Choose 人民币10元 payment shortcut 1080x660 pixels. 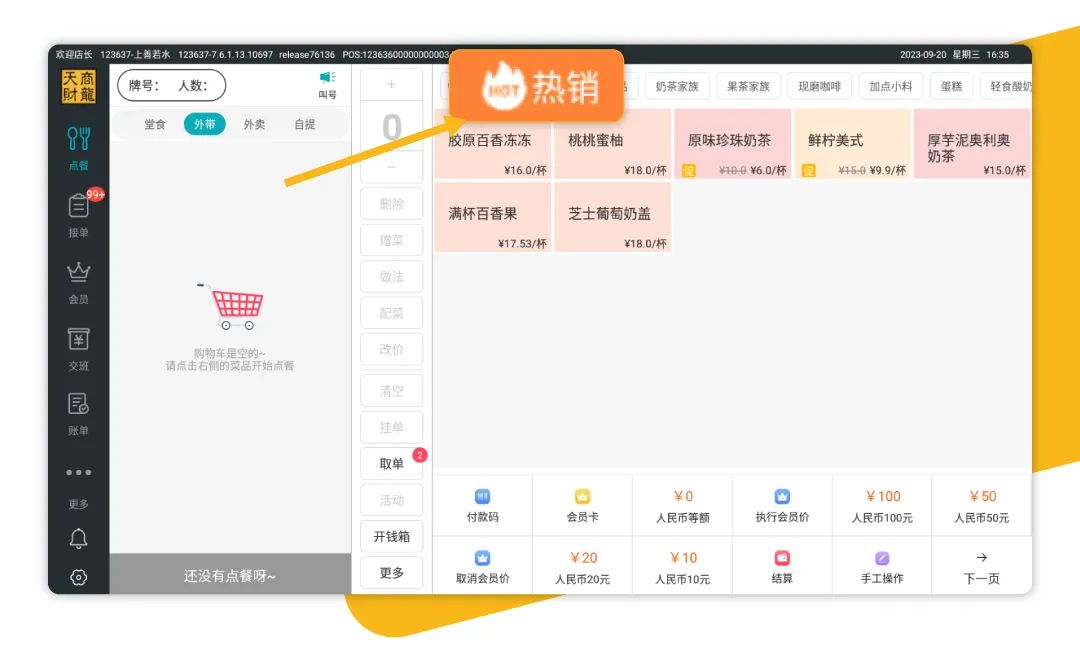click(x=683, y=566)
